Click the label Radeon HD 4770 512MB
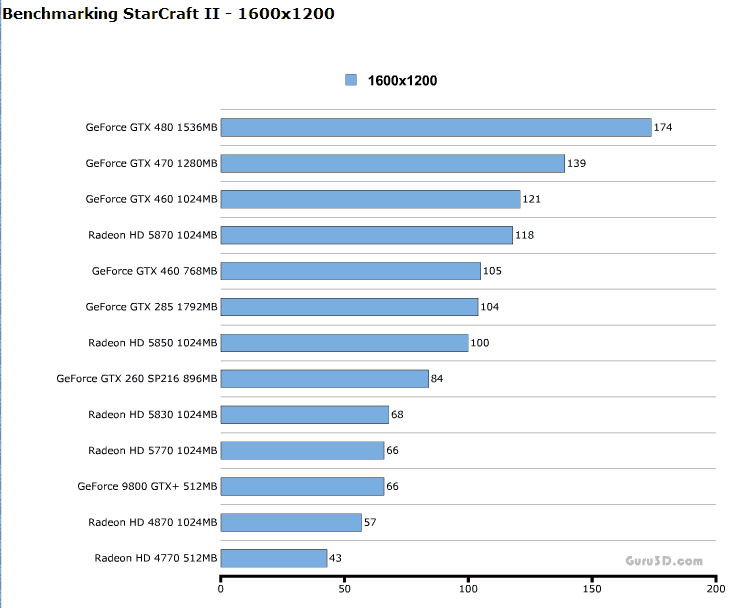744x608 pixels. click(x=156, y=558)
